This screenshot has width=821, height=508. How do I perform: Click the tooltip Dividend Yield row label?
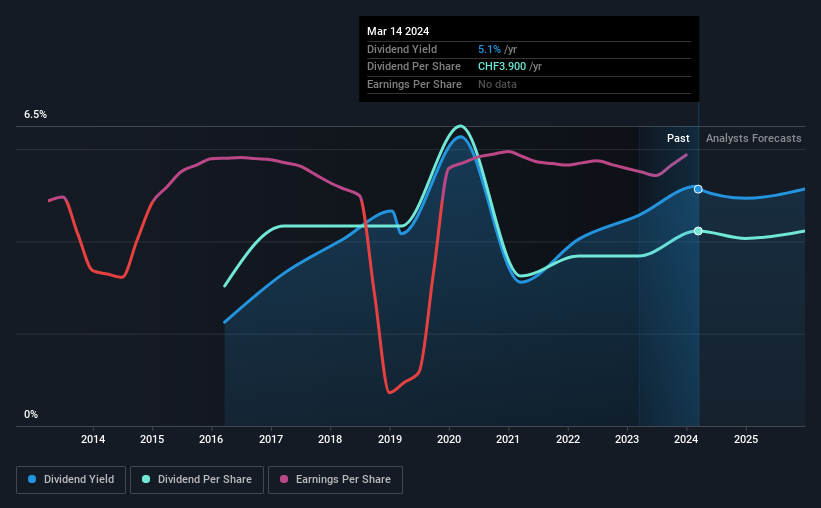coord(402,49)
